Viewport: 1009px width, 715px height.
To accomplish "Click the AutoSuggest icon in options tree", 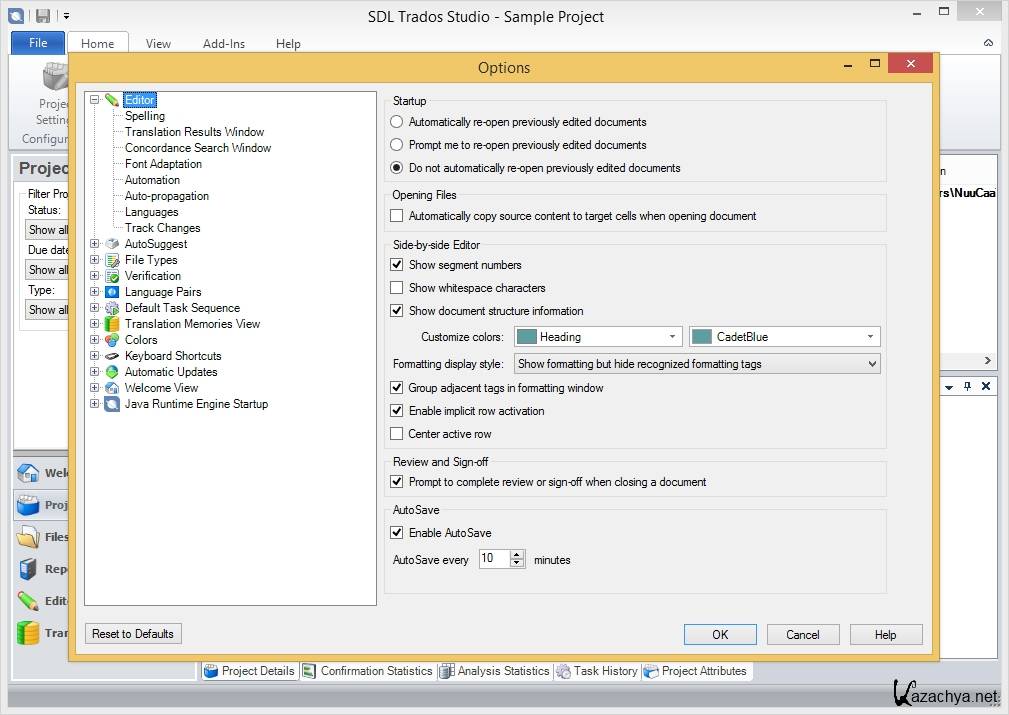I will click(x=112, y=244).
